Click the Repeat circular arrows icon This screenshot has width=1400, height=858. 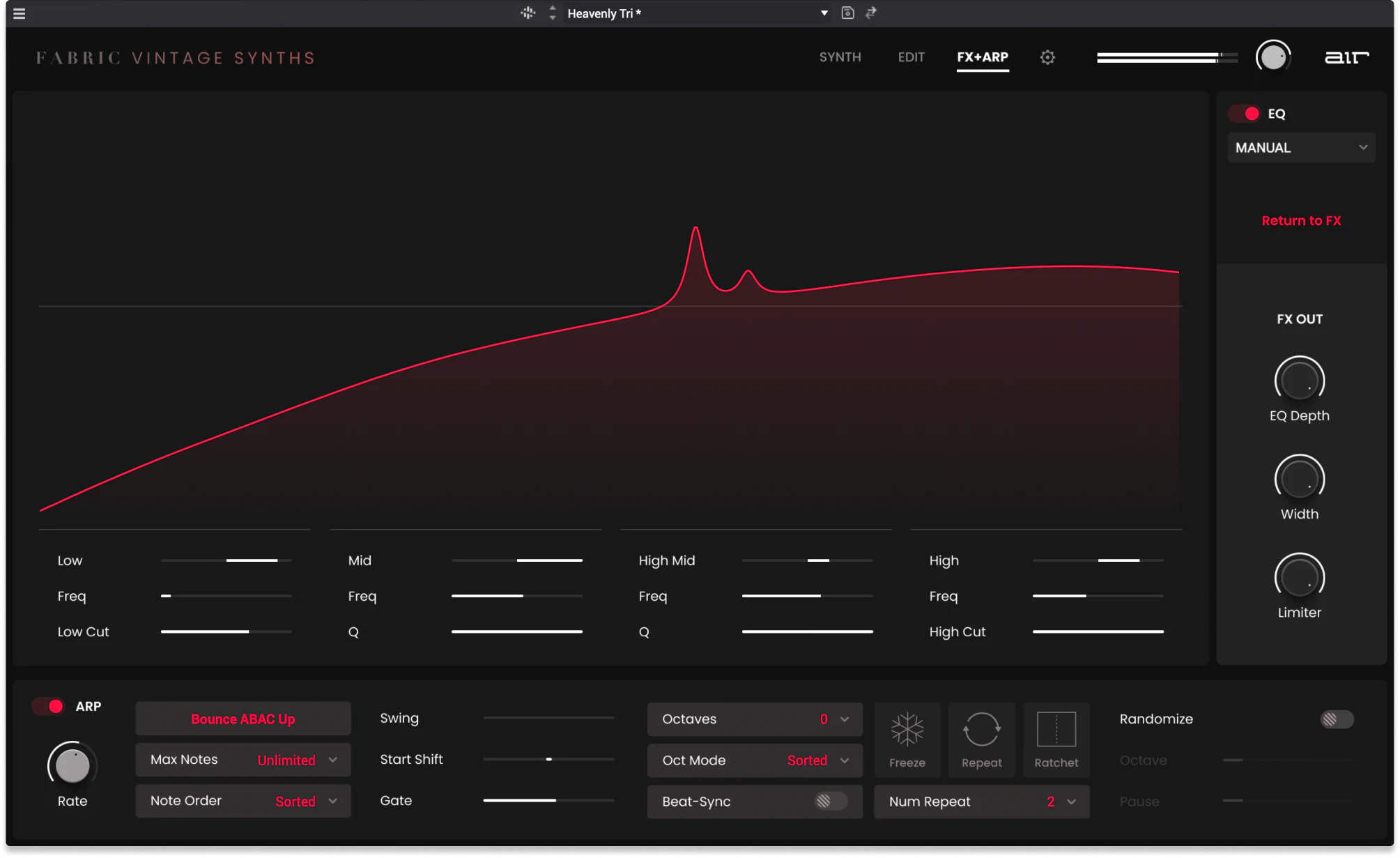click(981, 730)
